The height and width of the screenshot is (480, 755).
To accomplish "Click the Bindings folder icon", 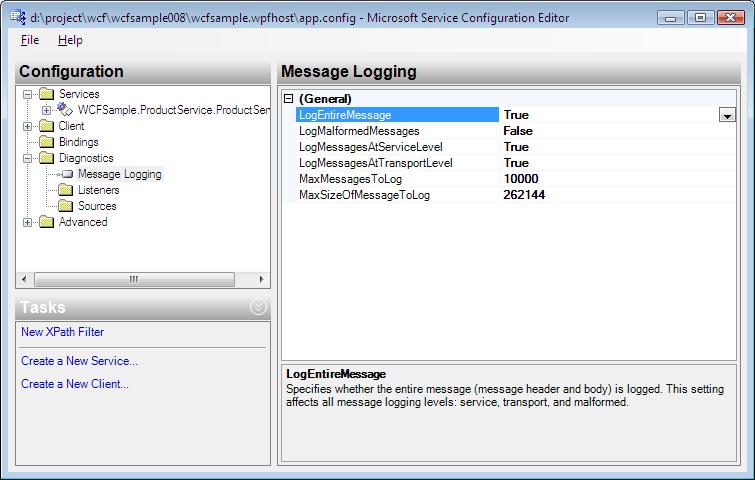I will click(x=47, y=142).
